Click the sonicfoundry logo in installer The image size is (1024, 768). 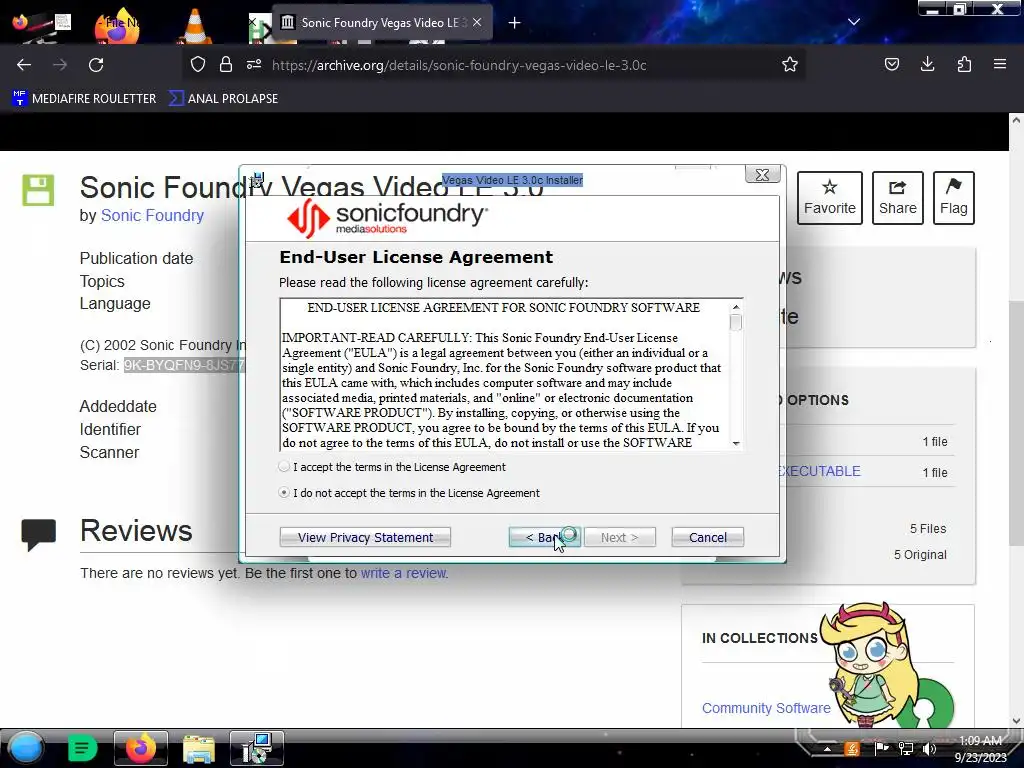click(387, 218)
